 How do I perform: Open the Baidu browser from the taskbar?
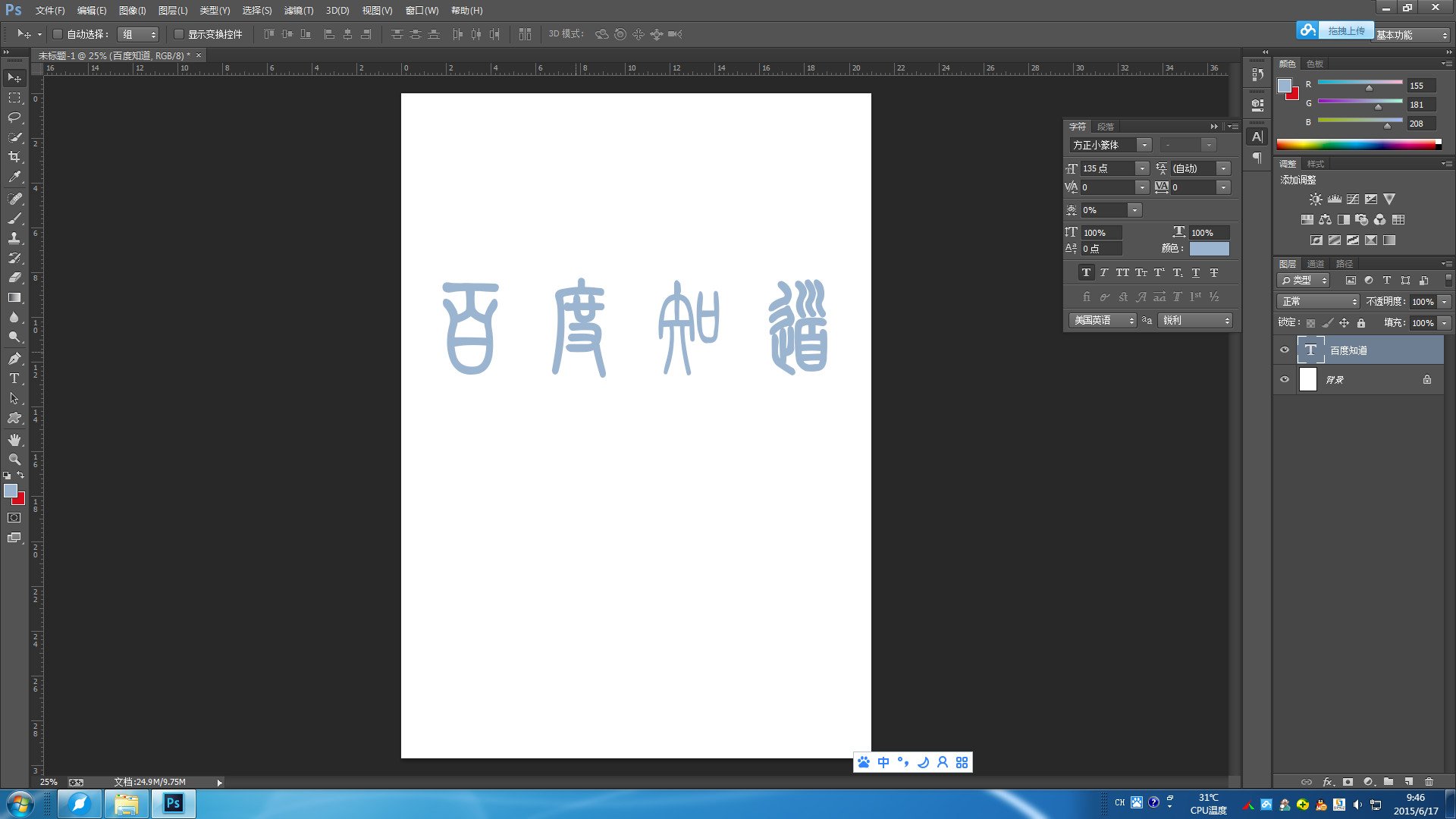pos(79,804)
